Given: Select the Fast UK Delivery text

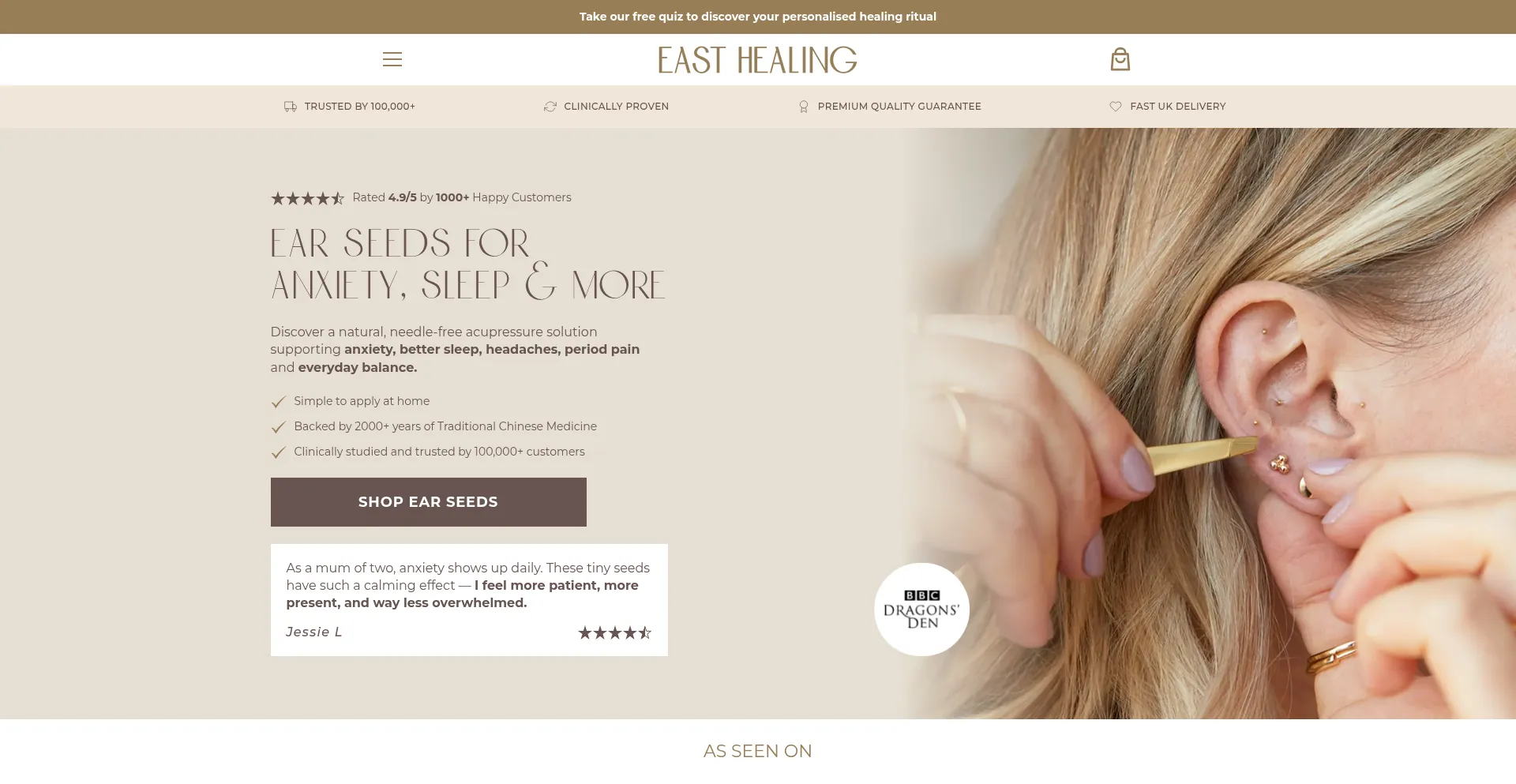Looking at the screenshot, I should tap(1178, 107).
